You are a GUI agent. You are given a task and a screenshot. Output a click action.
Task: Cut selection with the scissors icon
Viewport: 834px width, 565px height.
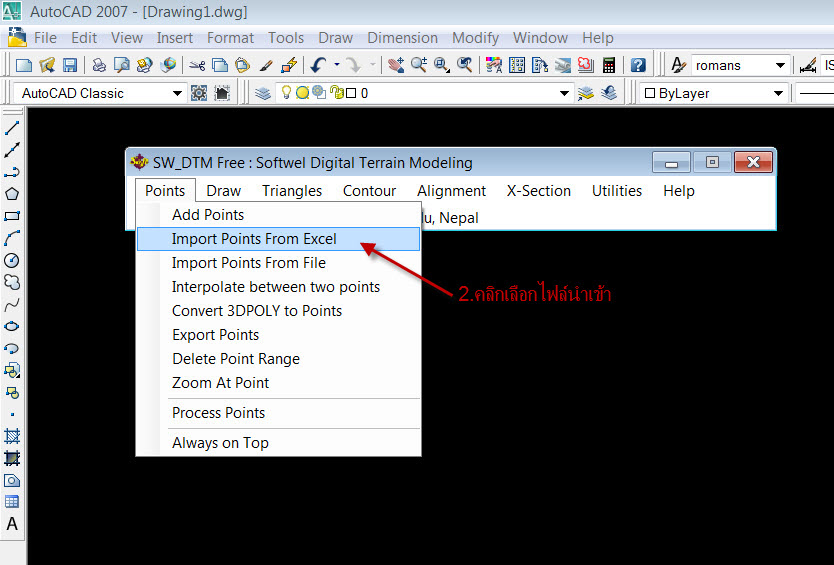pyautogui.click(x=197, y=65)
